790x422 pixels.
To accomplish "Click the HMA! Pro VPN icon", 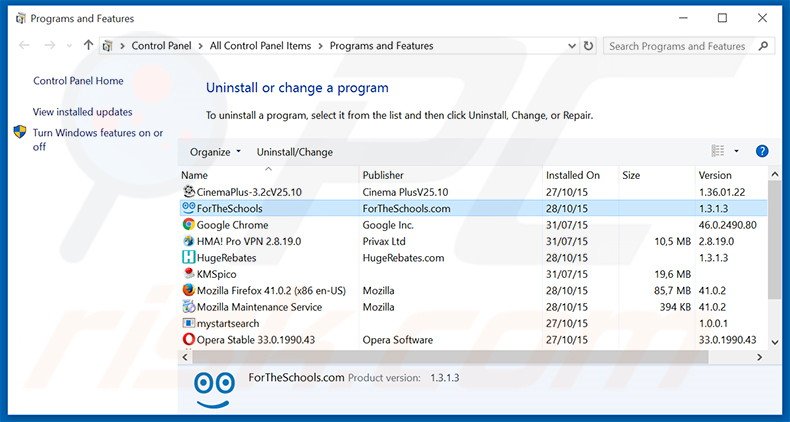I will 189,241.
